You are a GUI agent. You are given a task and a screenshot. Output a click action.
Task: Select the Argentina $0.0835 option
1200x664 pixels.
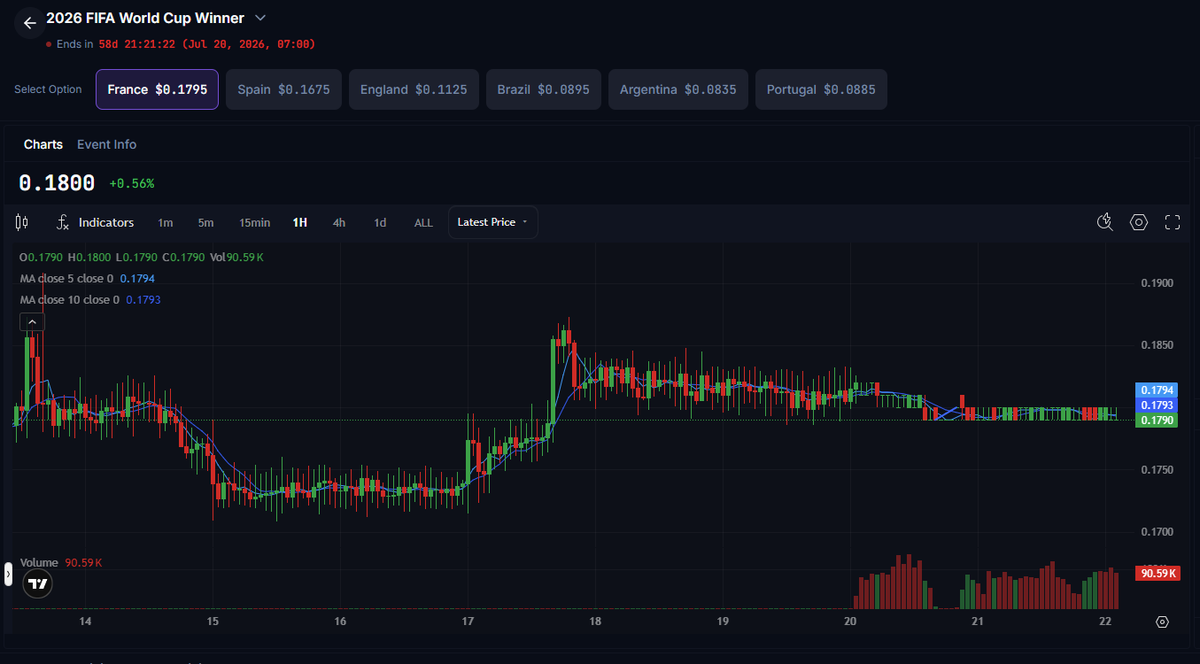[x=678, y=89]
